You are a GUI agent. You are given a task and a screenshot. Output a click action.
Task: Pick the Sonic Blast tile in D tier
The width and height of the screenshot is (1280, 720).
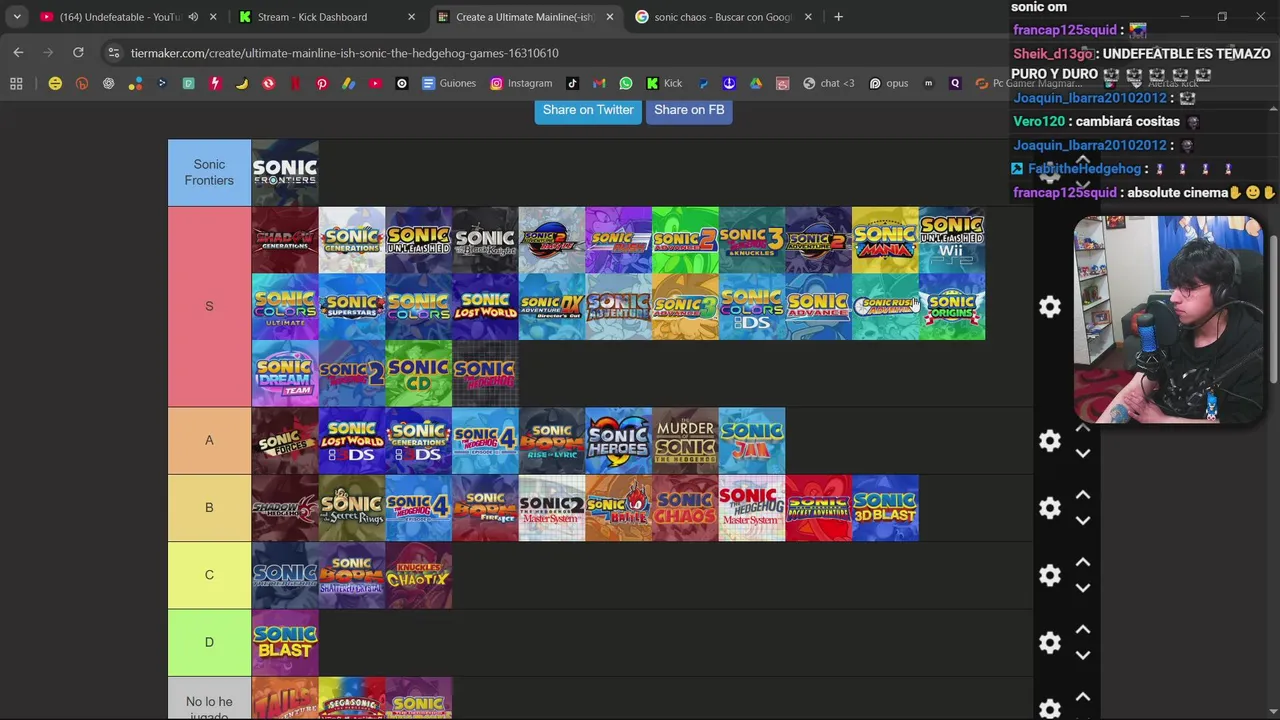[x=285, y=641]
